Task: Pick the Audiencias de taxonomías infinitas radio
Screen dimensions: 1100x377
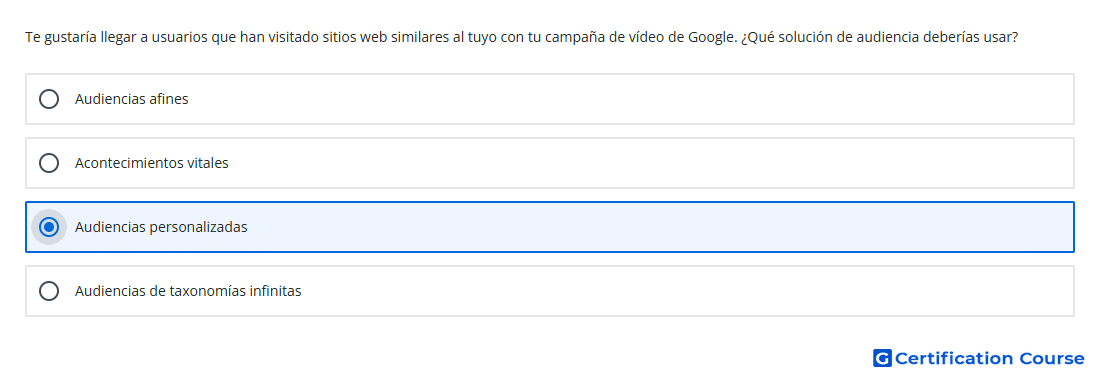Action: click(x=49, y=291)
